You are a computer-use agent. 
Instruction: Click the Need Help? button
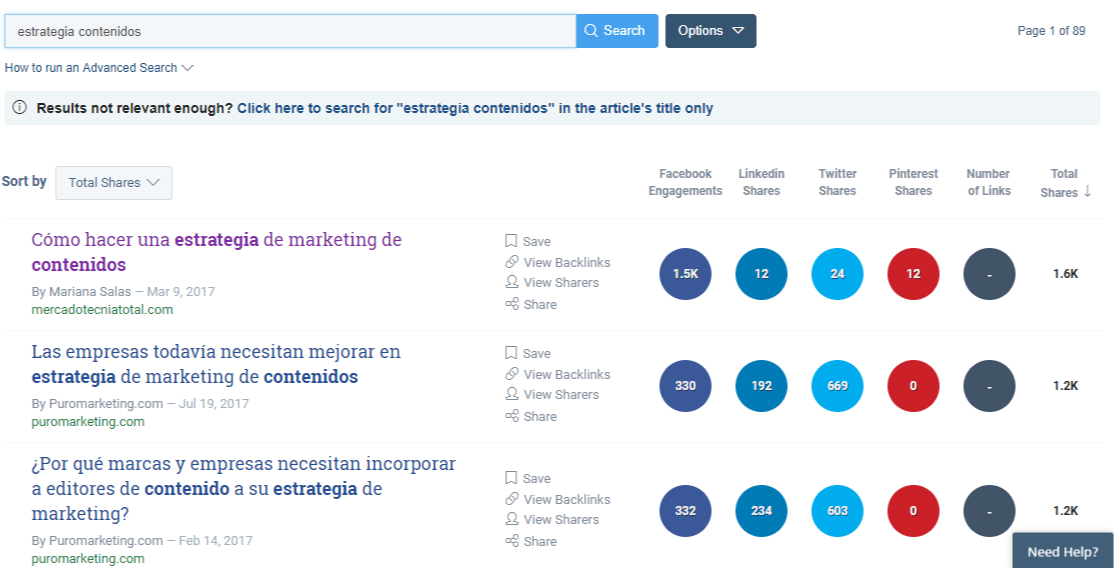pyautogui.click(x=1063, y=551)
